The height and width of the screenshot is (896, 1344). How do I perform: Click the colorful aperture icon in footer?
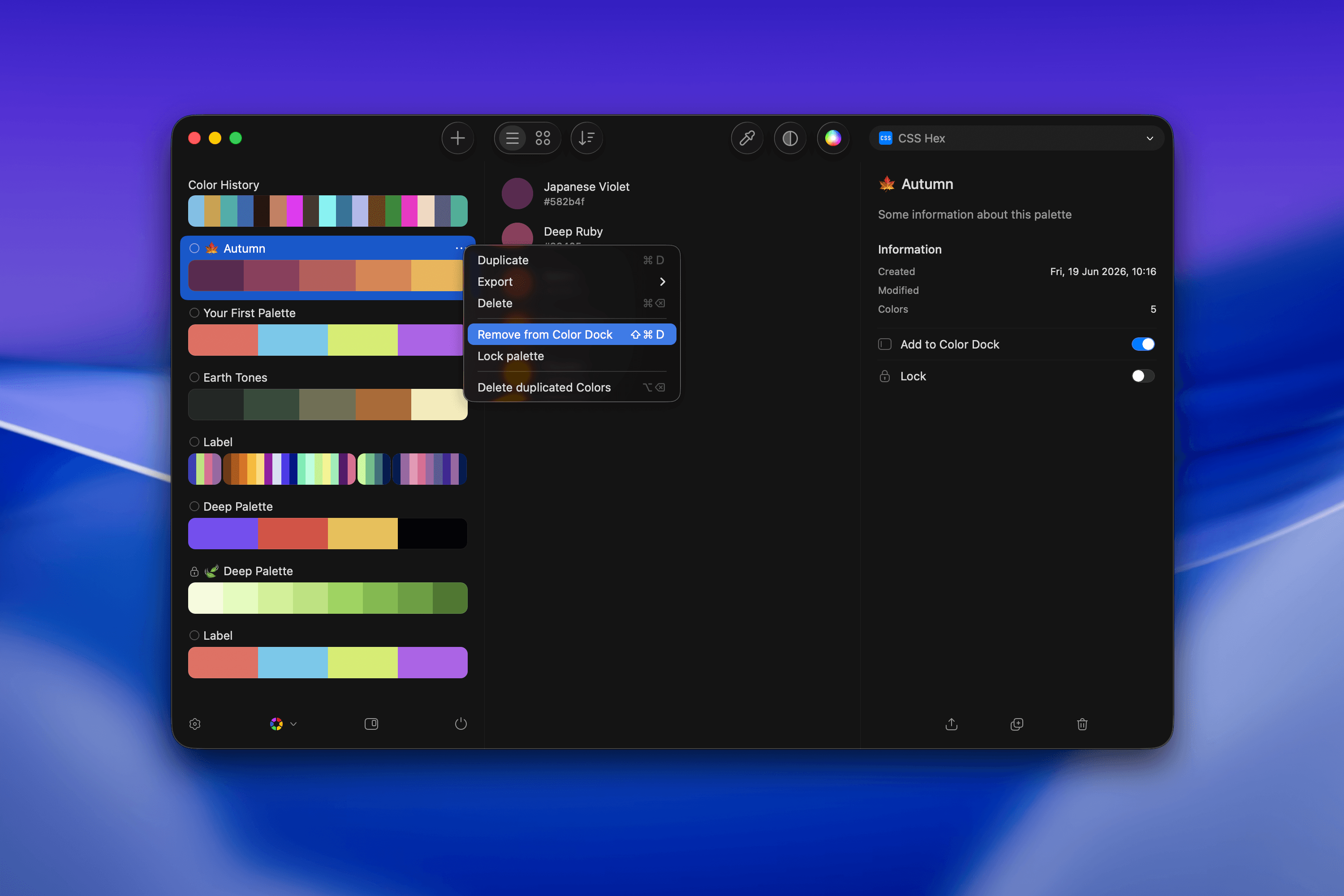pos(276,724)
